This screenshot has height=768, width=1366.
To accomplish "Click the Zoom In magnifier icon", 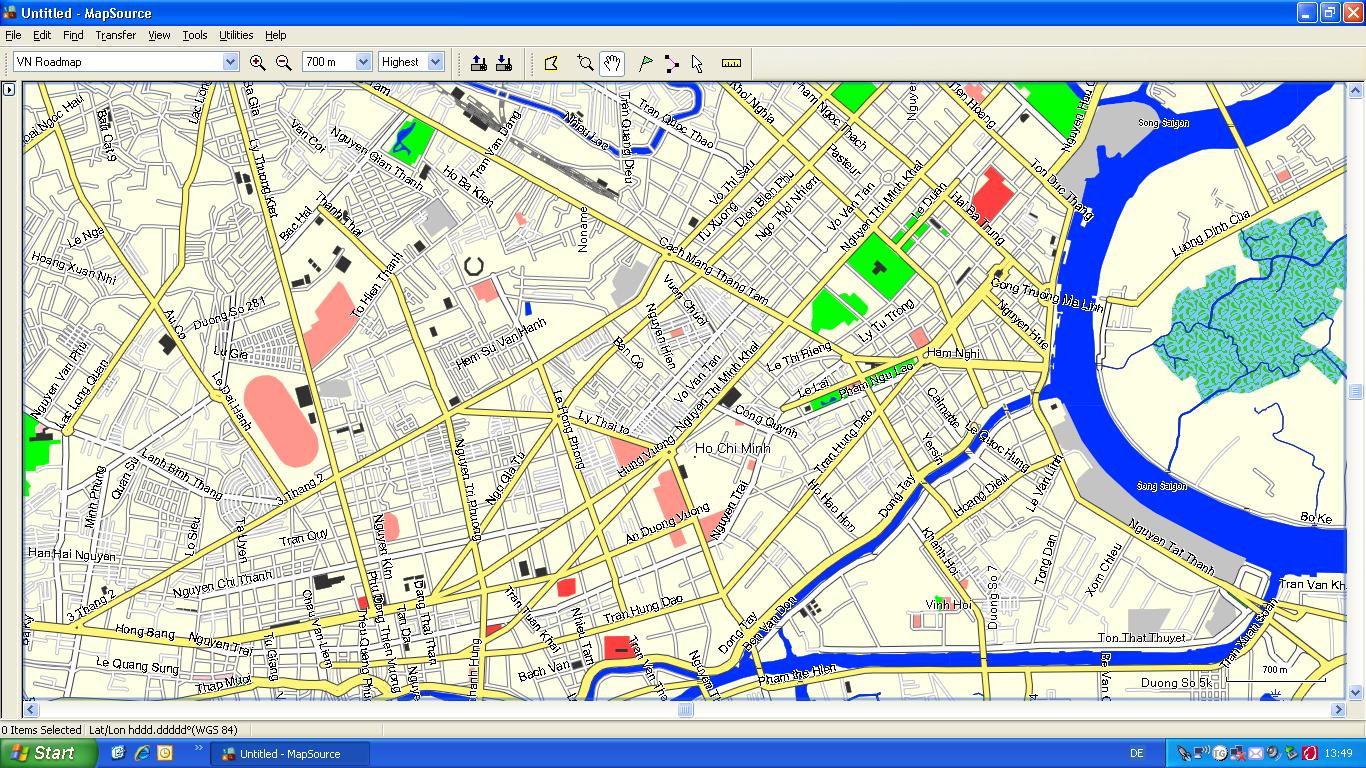I will pos(257,62).
